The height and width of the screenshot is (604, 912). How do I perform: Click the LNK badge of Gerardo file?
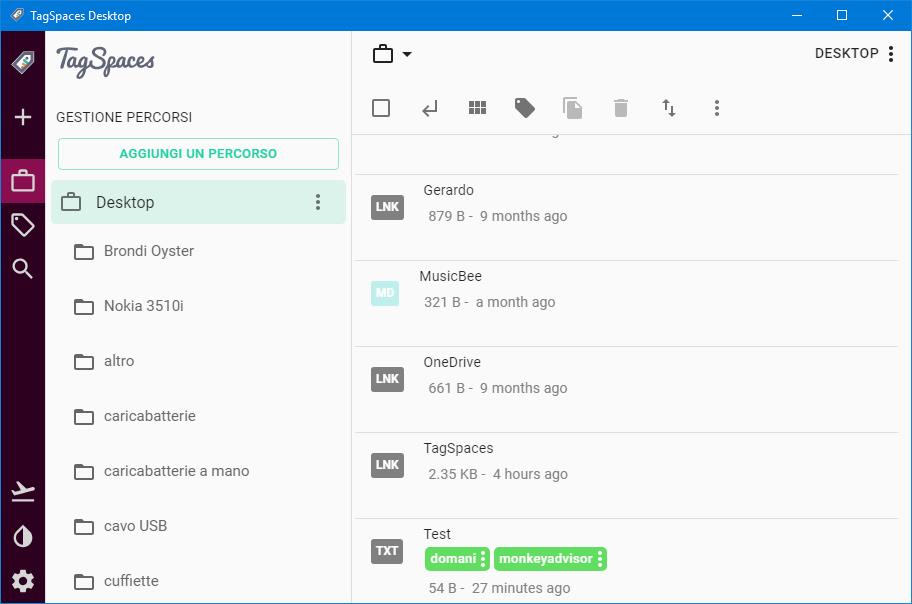tap(387, 207)
